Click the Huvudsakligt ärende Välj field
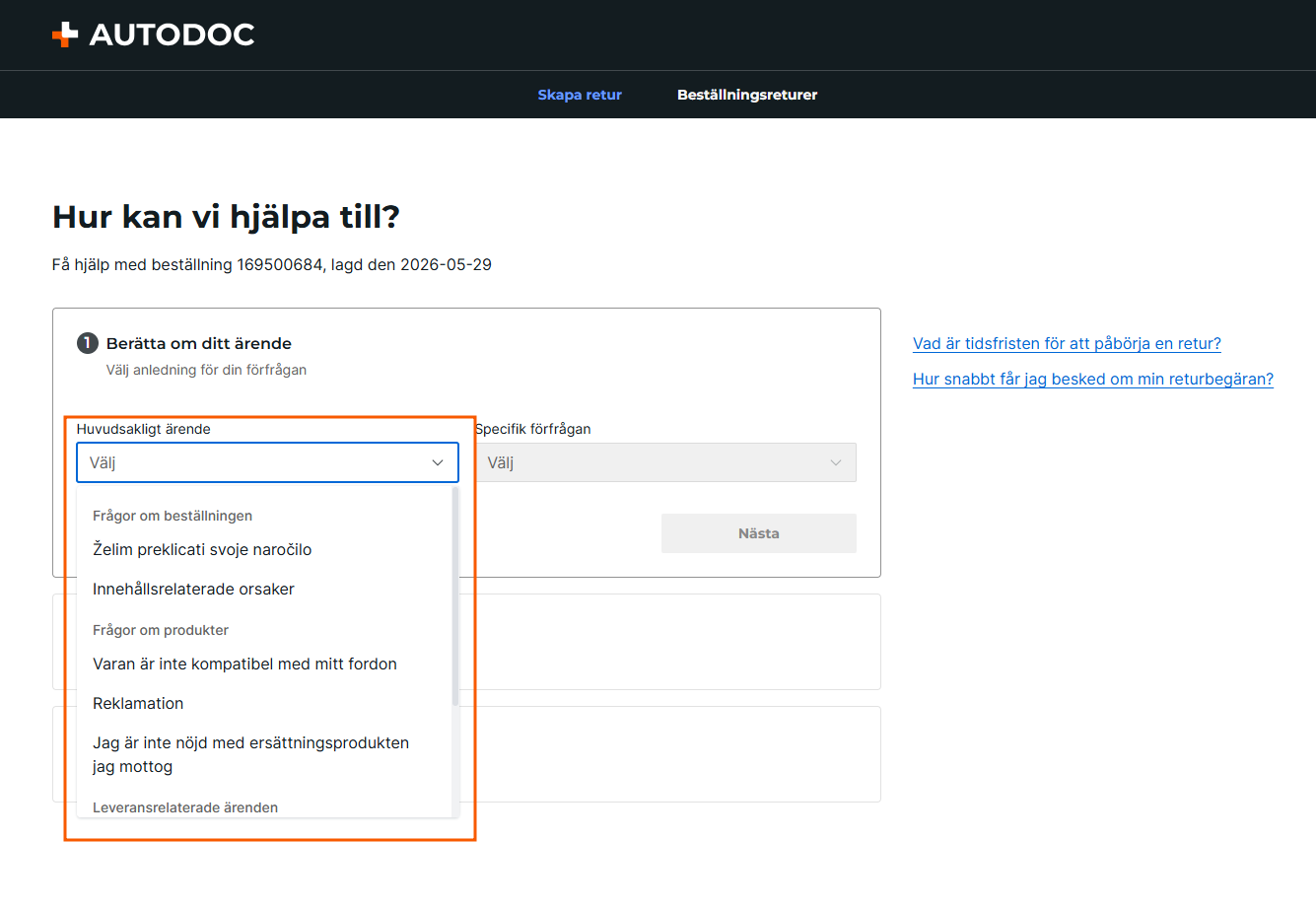 click(267, 462)
